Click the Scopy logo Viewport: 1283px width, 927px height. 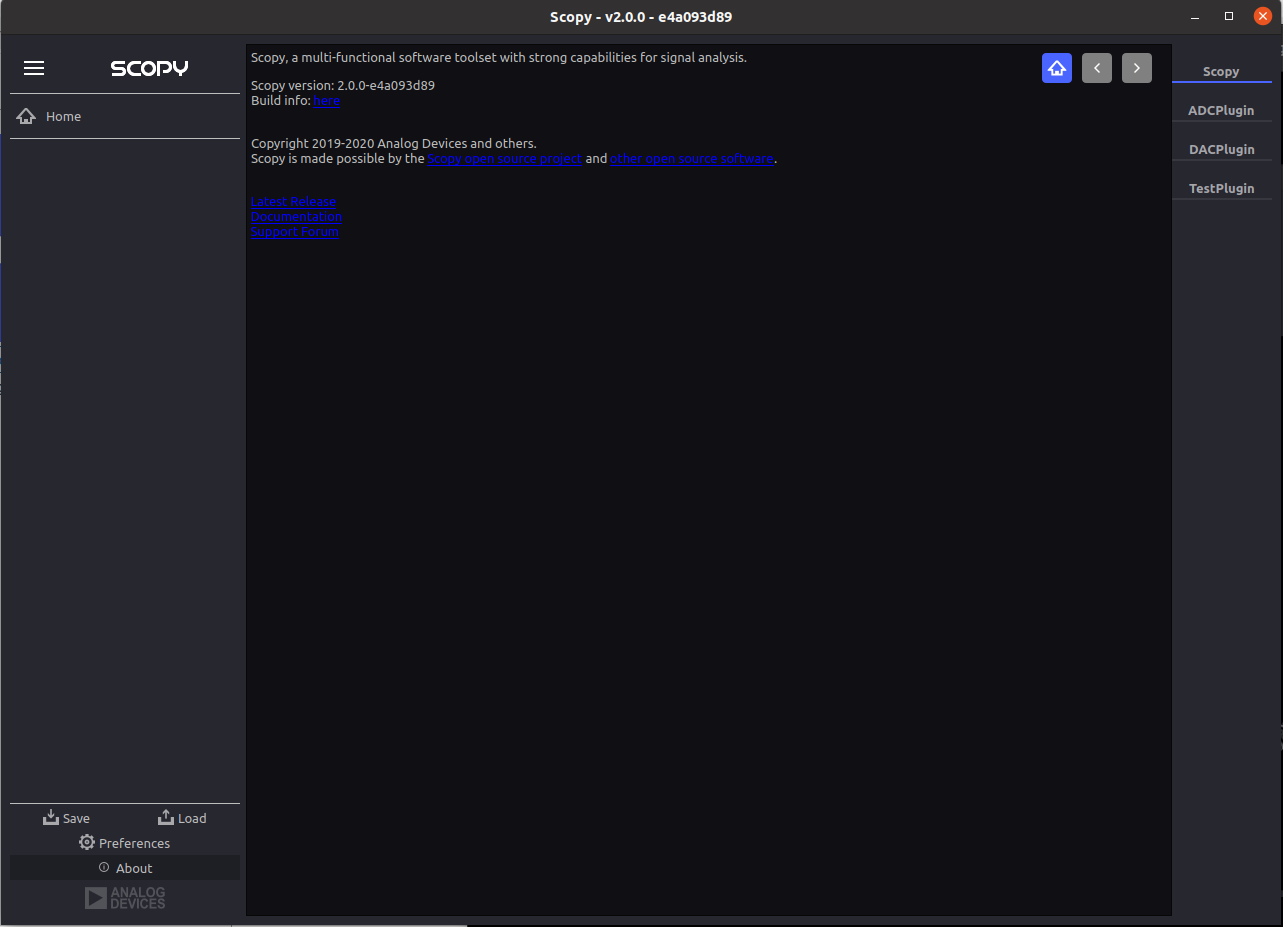149,68
